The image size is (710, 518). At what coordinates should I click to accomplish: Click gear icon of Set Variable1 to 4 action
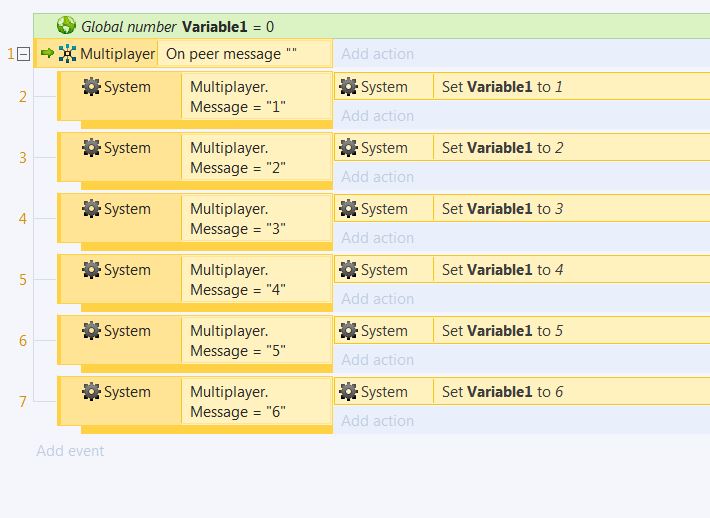tap(348, 269)
